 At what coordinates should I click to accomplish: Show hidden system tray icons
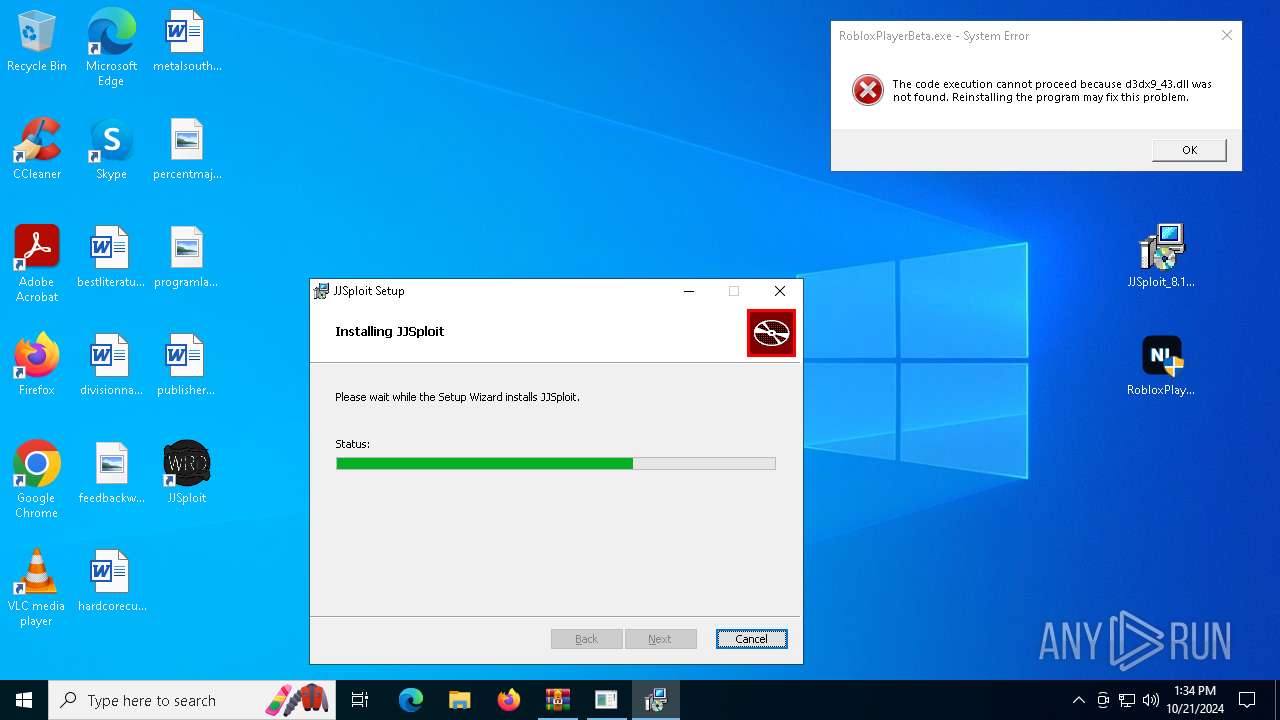tap(1078, 700)
